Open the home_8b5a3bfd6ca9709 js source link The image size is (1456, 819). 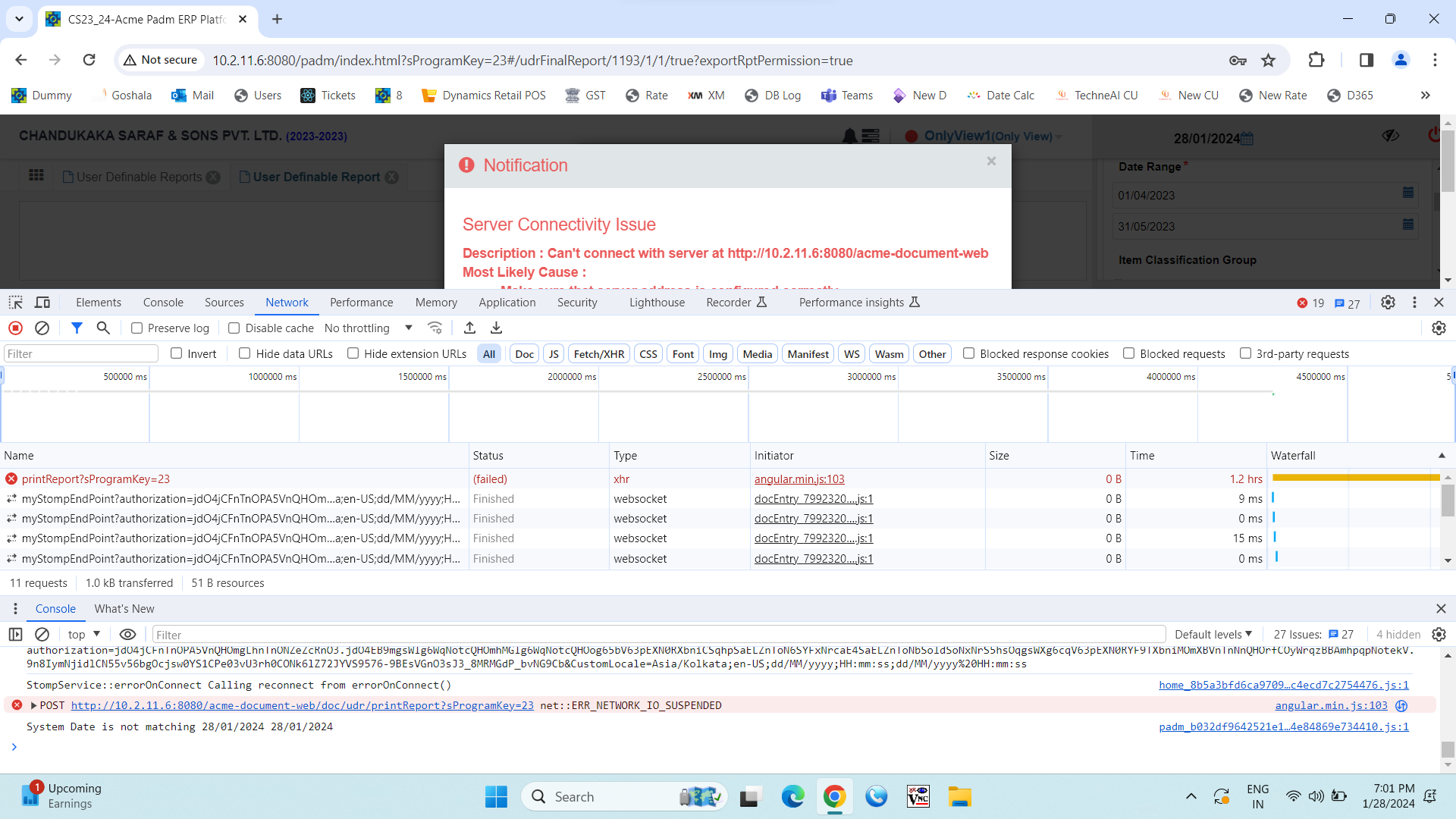1284,685
